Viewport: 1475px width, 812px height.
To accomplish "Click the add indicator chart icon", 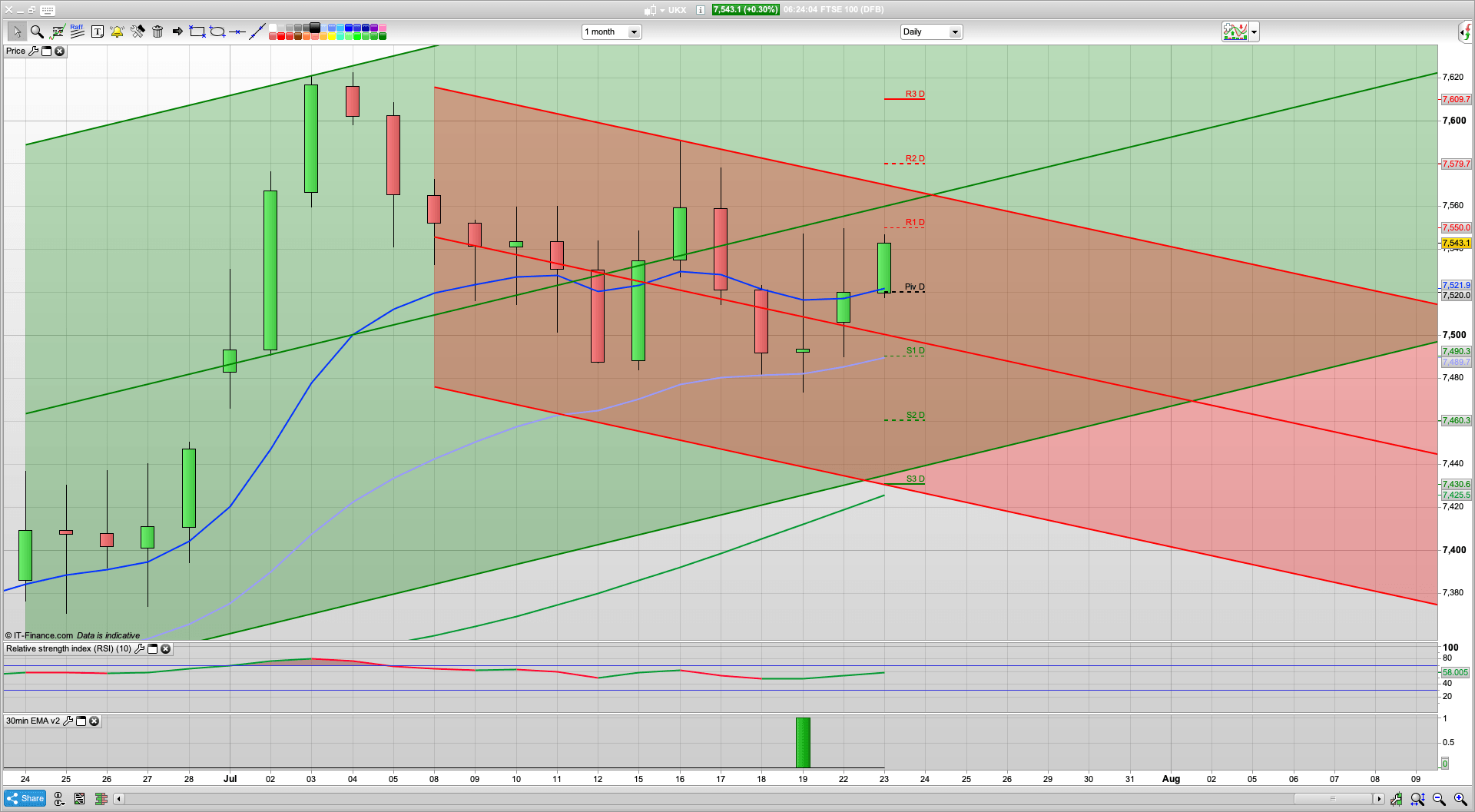I will [1235, 31].
